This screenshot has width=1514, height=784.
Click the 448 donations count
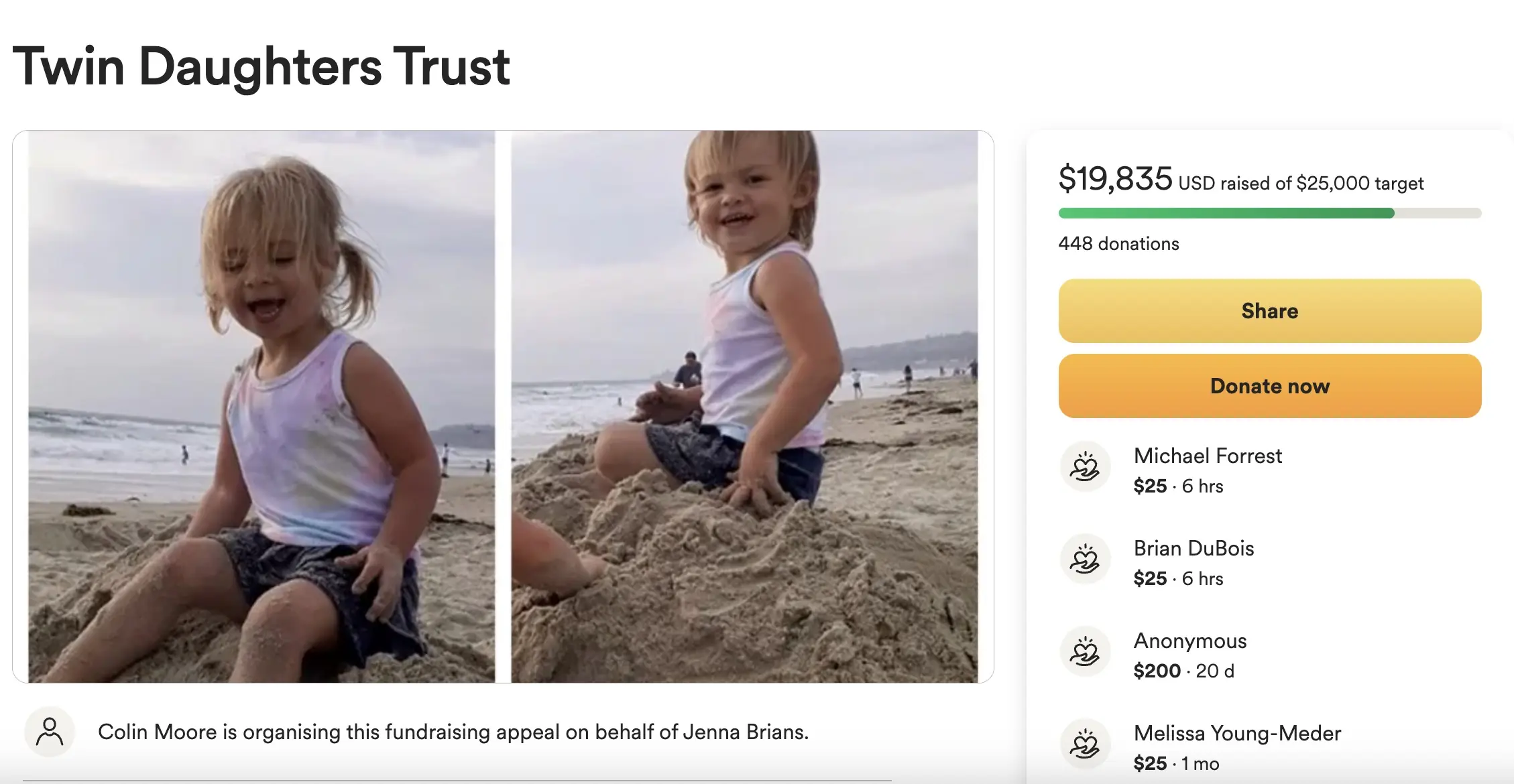pos(1118,244)
